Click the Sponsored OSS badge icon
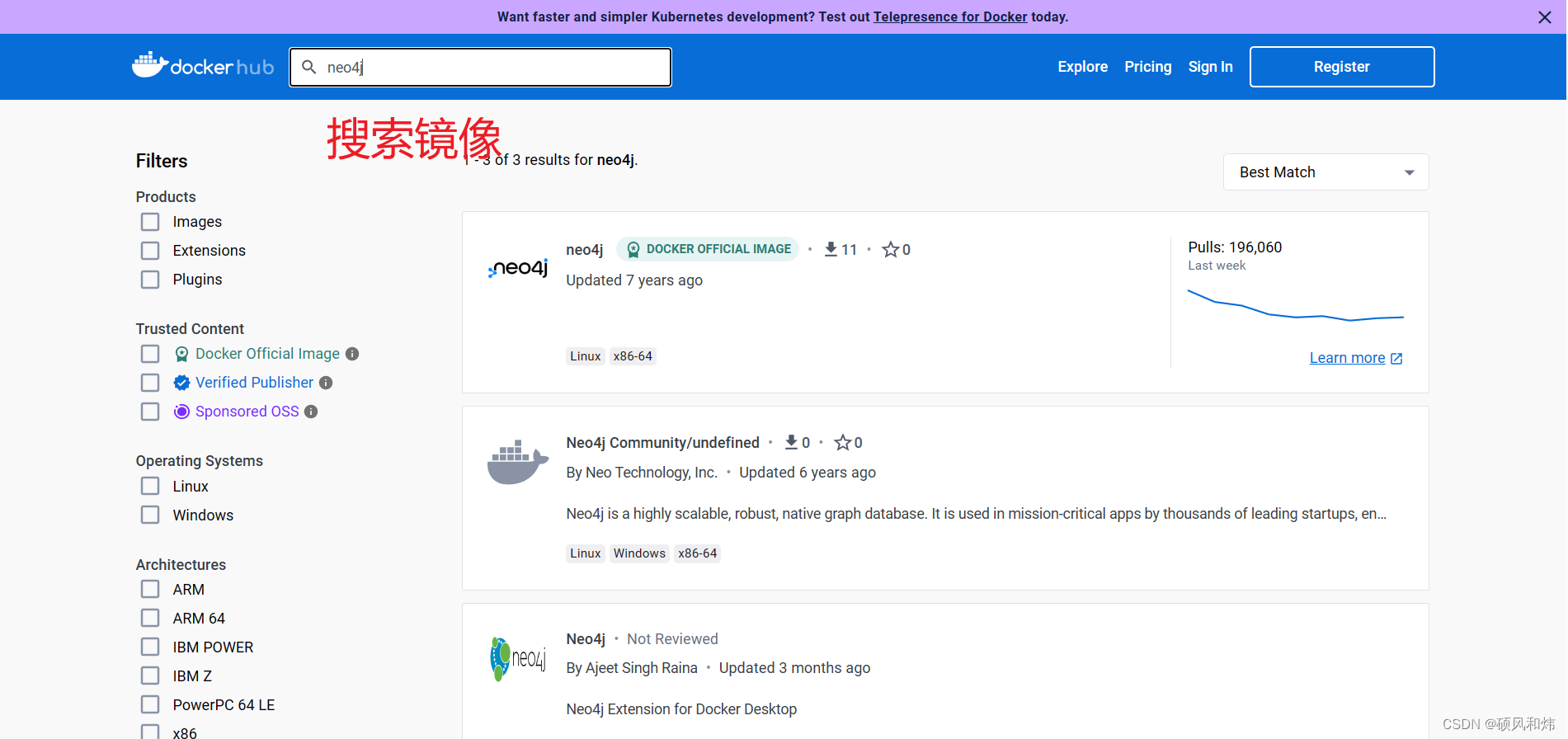This screenshot has height=739, width=1568. point(182,412)
